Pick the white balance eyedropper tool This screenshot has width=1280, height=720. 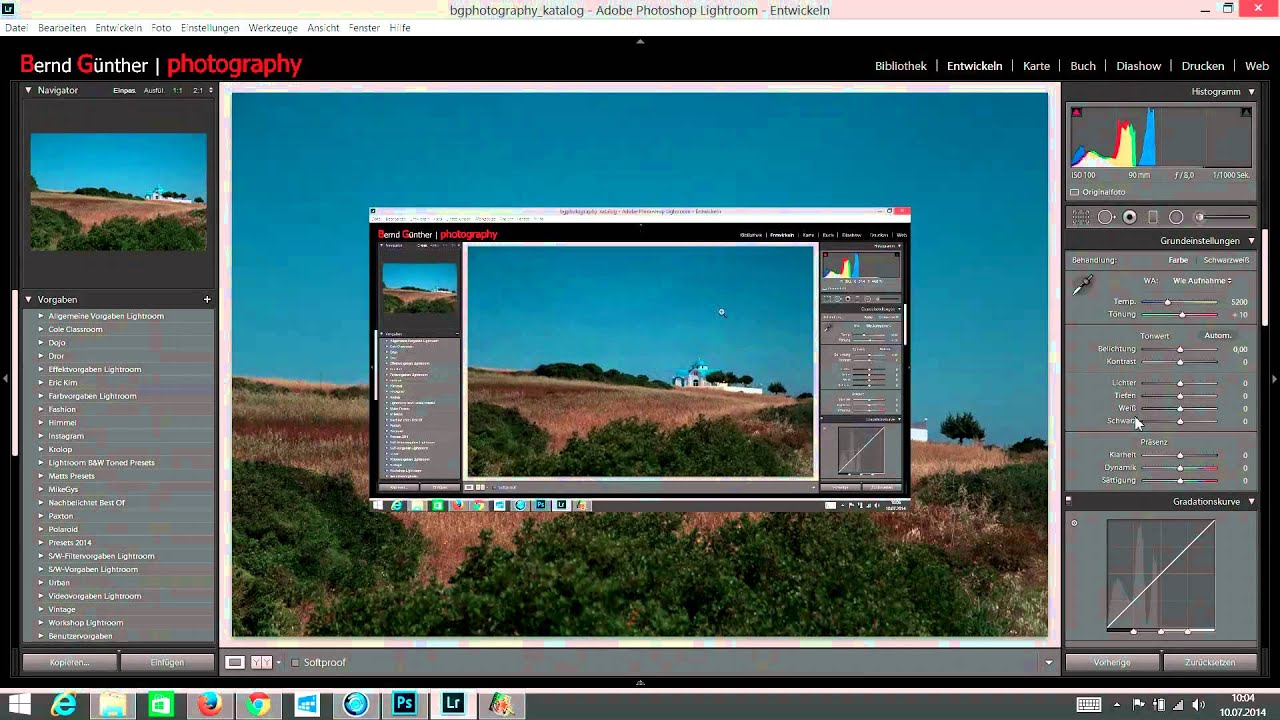tap(1082, 286)
